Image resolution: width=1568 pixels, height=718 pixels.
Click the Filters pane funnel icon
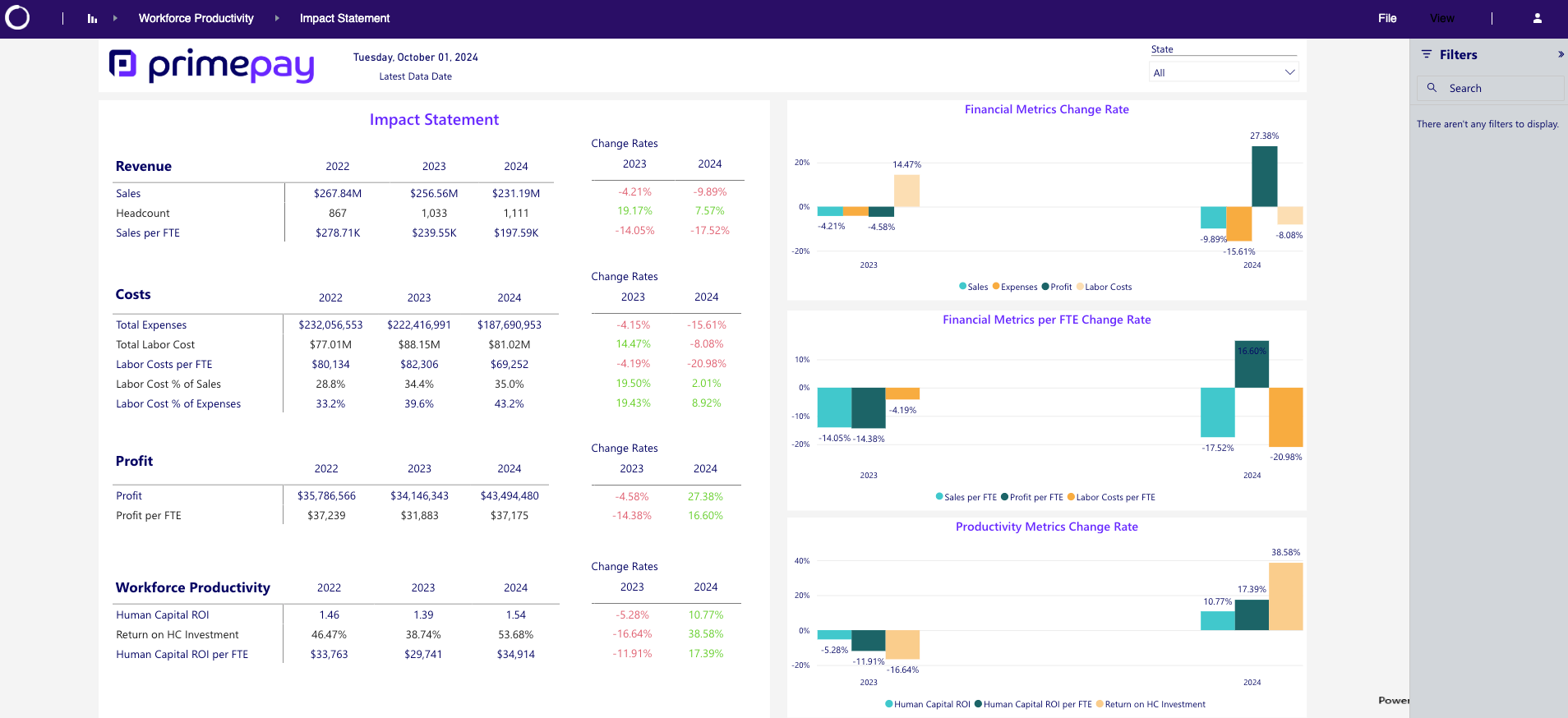[x=1427, y=54]
